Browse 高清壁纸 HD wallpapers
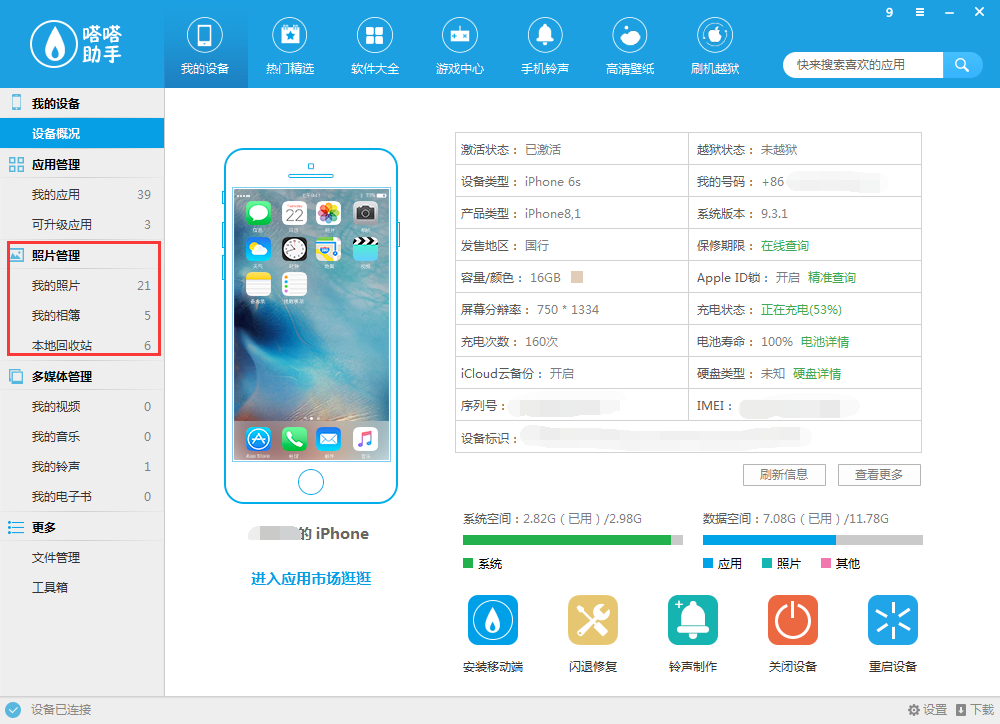 point(629,45)
